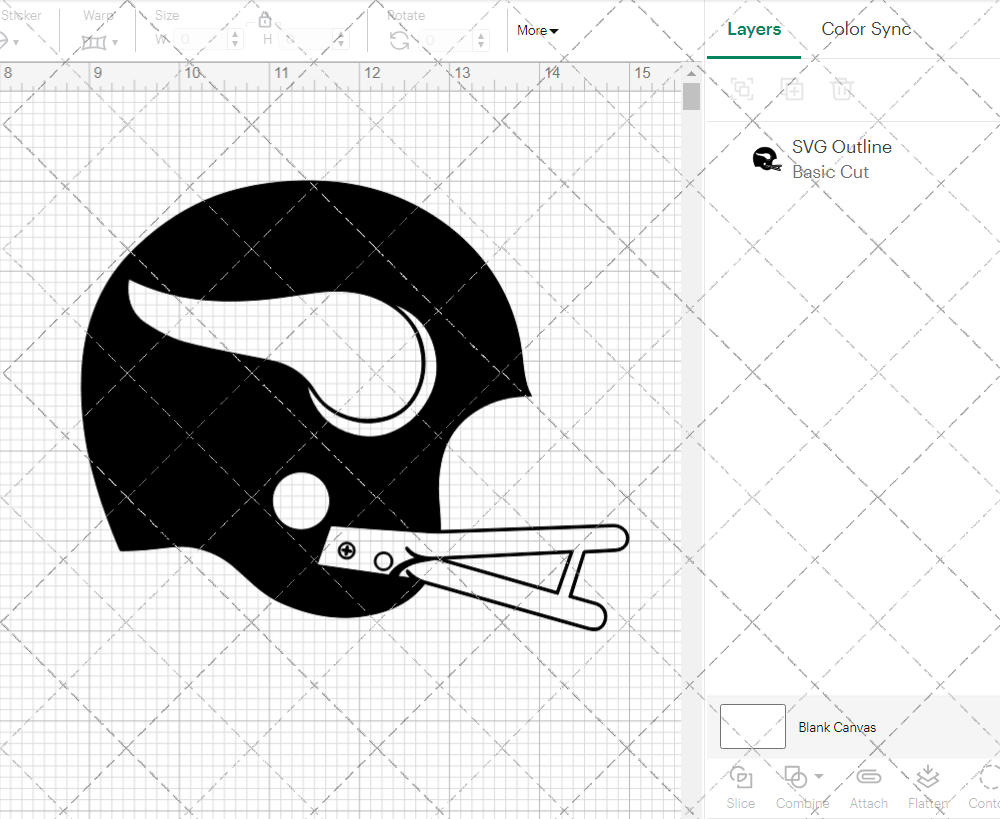
Task: Click the Slice tool icon
Action: (740, 778)
